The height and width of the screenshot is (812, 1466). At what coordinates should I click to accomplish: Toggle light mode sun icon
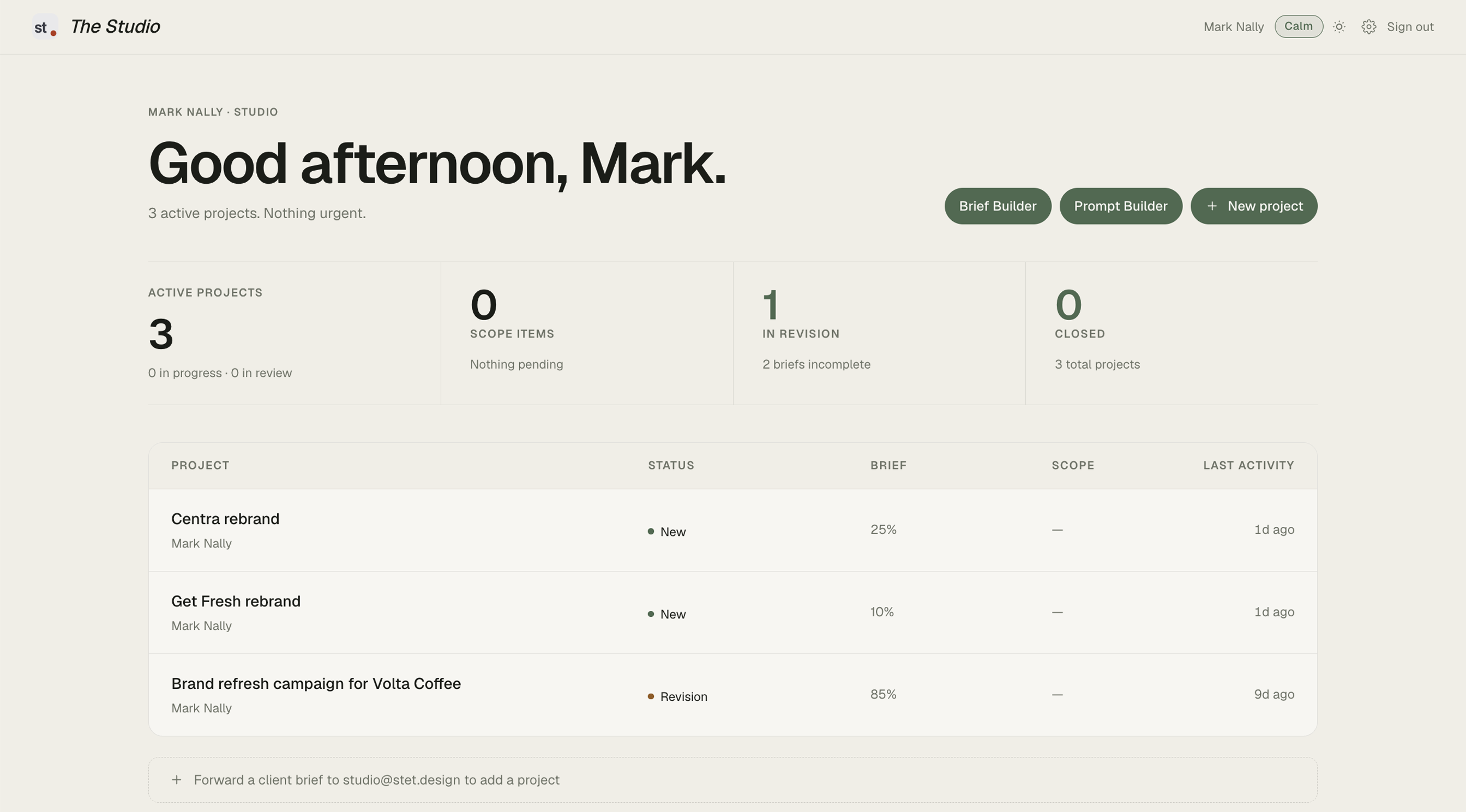[x=1339, y=27]
